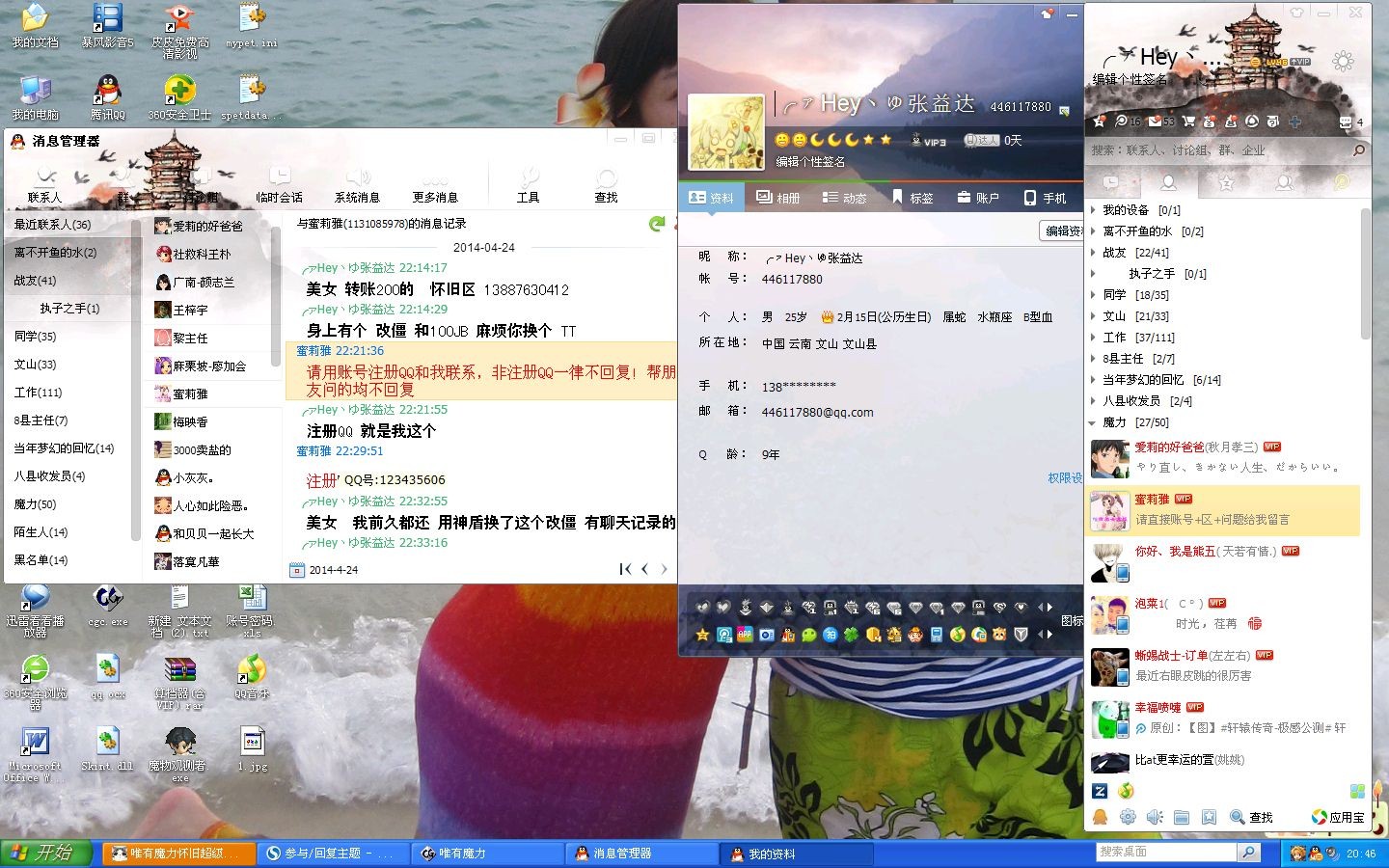Click the 开始 Start button
This screenshot has width=1389, height=868.
pyautogui.click(x=45, y=853)
